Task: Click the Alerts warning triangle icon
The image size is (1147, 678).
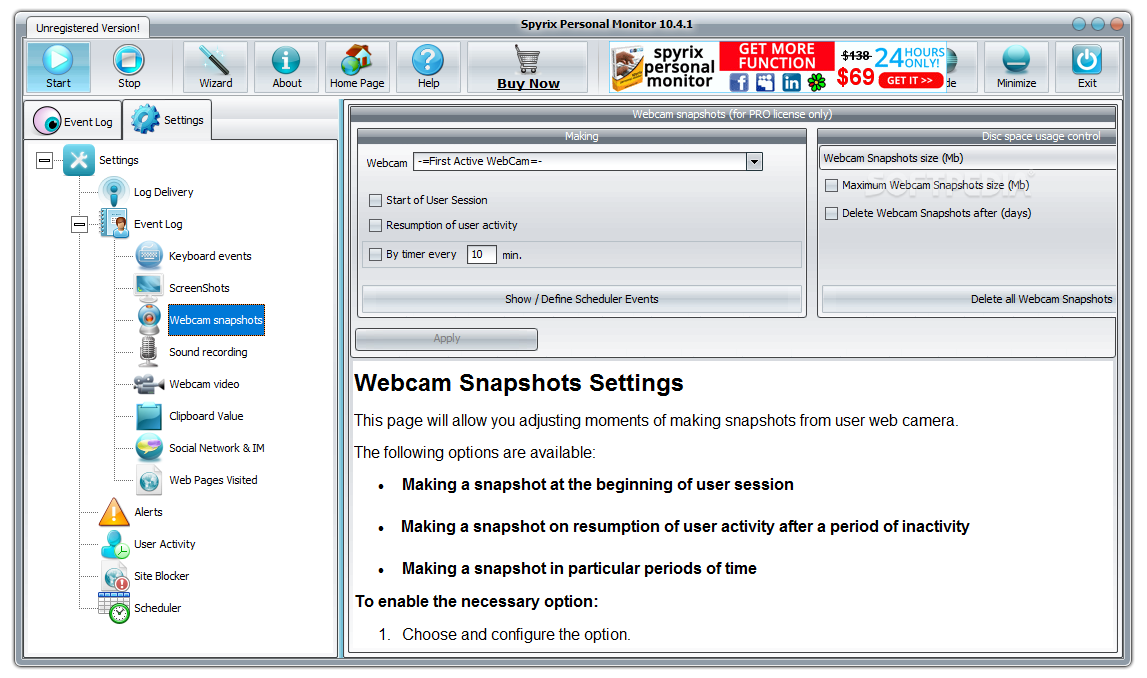Action: click(114, 512)
